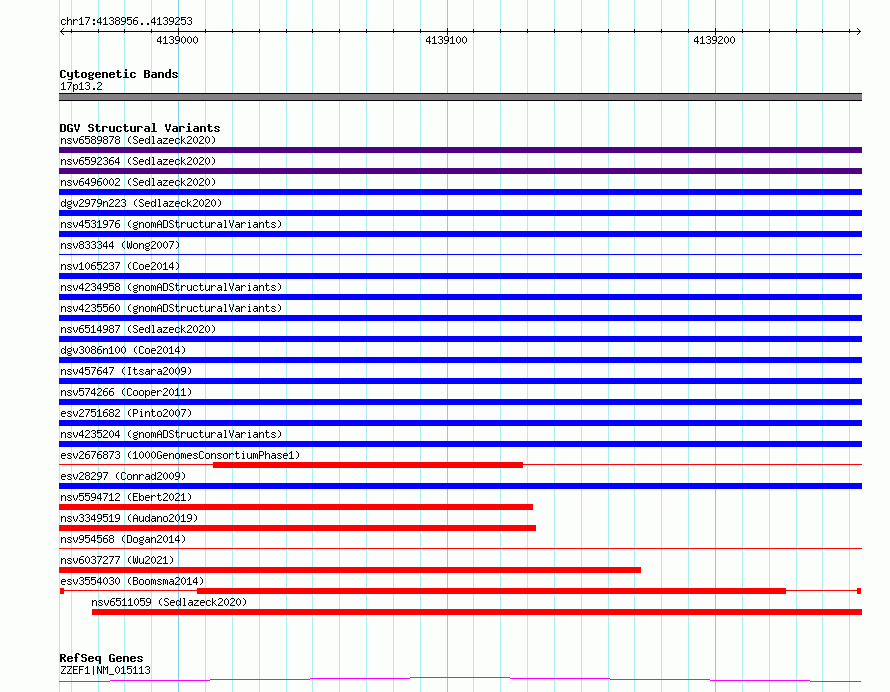Click nsv574266 (Cooper2011) label

coord(126,392)
